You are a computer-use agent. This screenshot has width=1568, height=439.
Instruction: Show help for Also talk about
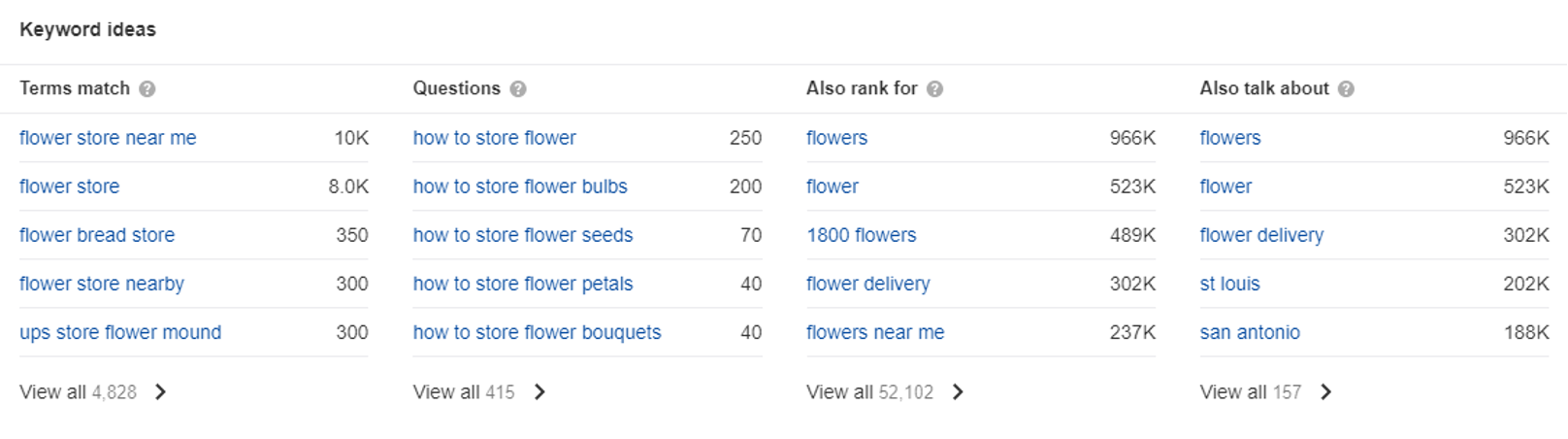(1346, 89)
